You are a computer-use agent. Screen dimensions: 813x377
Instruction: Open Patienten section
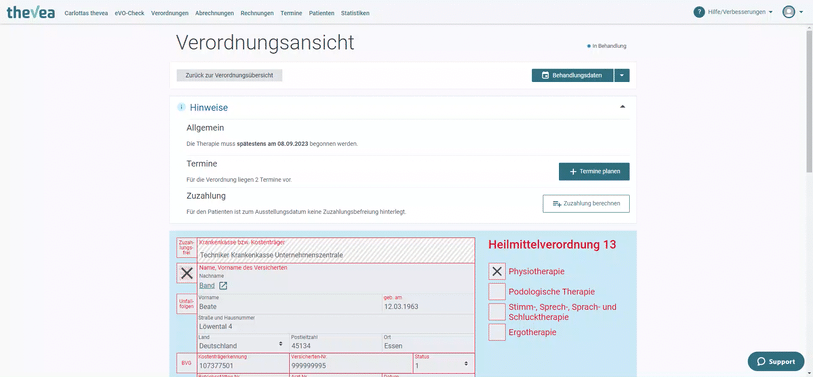coord(321,13)
